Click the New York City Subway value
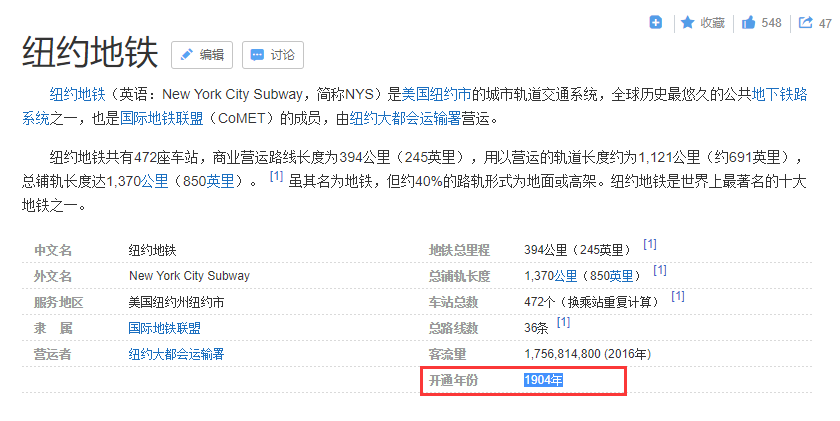The image size is (840, 421). pos(189,276)
